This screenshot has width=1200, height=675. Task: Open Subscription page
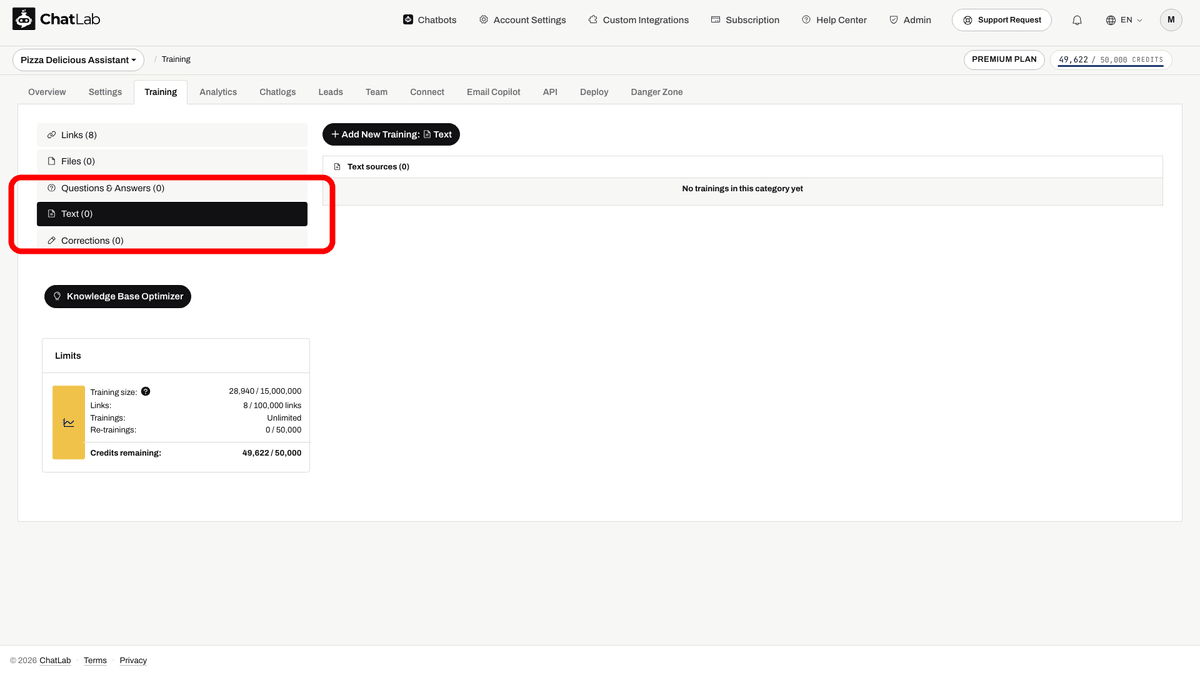coord(745,20)
